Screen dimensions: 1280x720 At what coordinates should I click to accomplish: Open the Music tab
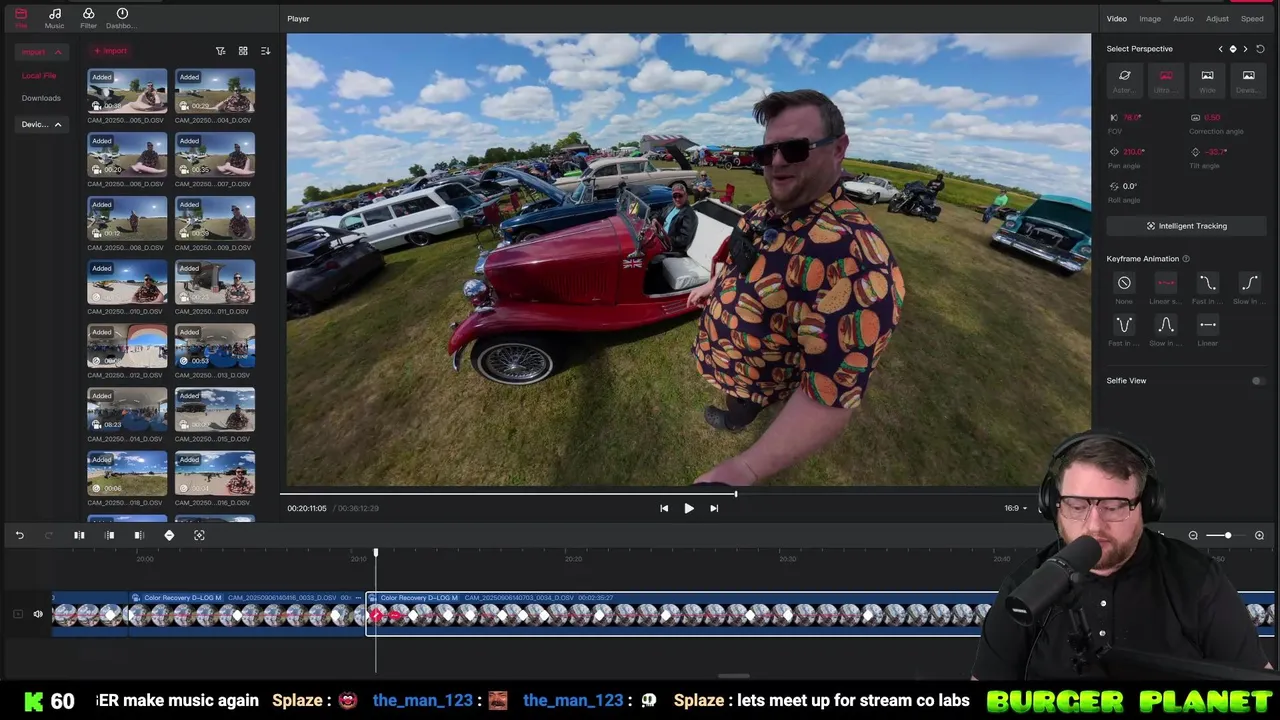[55, 18]
